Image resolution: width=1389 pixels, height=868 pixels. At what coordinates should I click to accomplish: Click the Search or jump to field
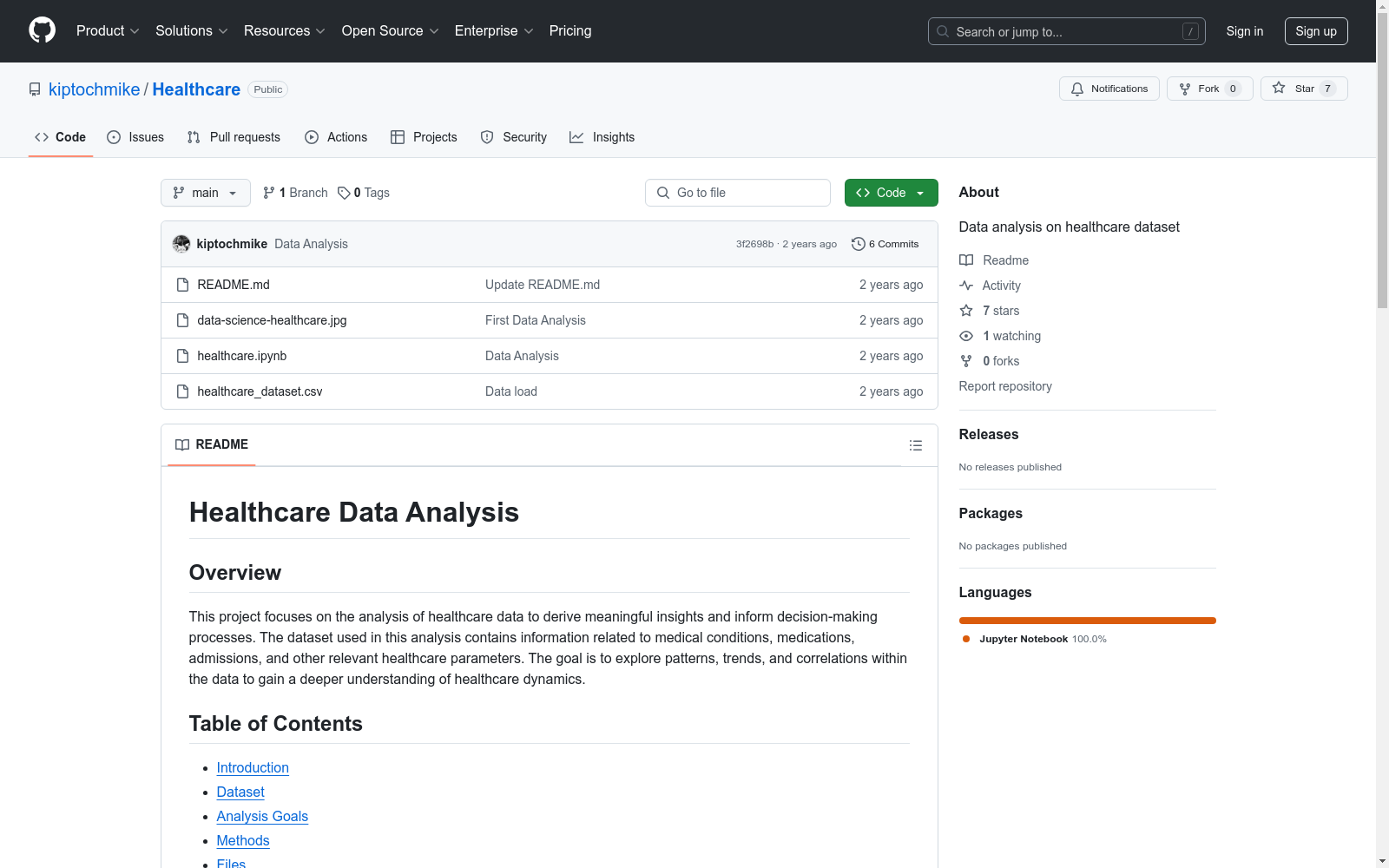tap(1066, 31)
